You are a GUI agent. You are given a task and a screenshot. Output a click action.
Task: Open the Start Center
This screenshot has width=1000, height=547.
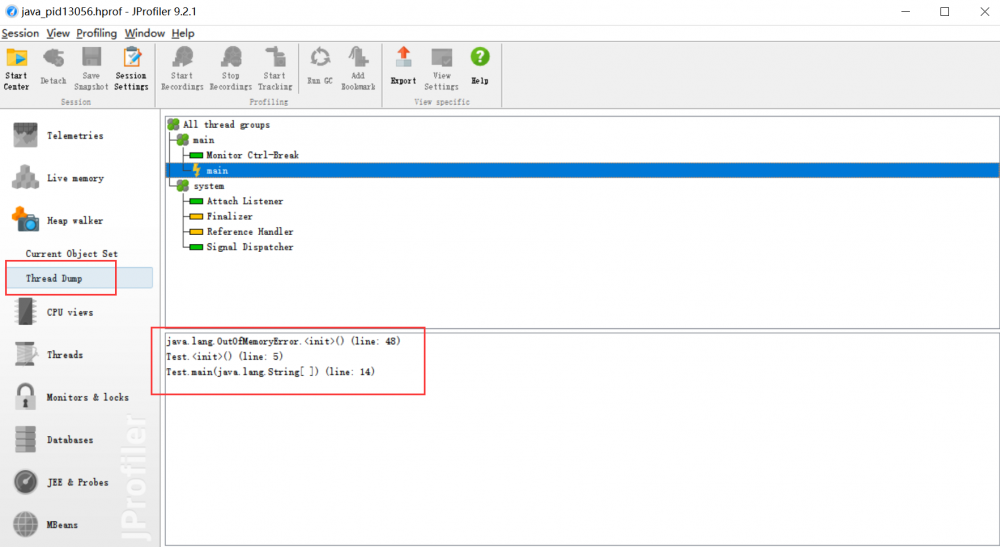pos(17,69)
